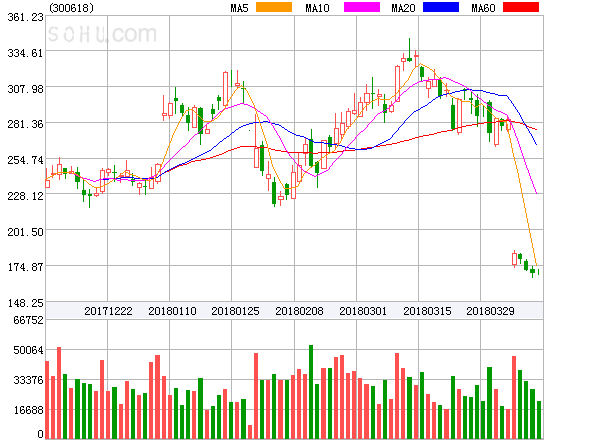Image resolution: width=600 pixels, height=440 pixels.
Task: Click the 174.87 price axis label
Action: pyautogui.click(x=25, y=267)
